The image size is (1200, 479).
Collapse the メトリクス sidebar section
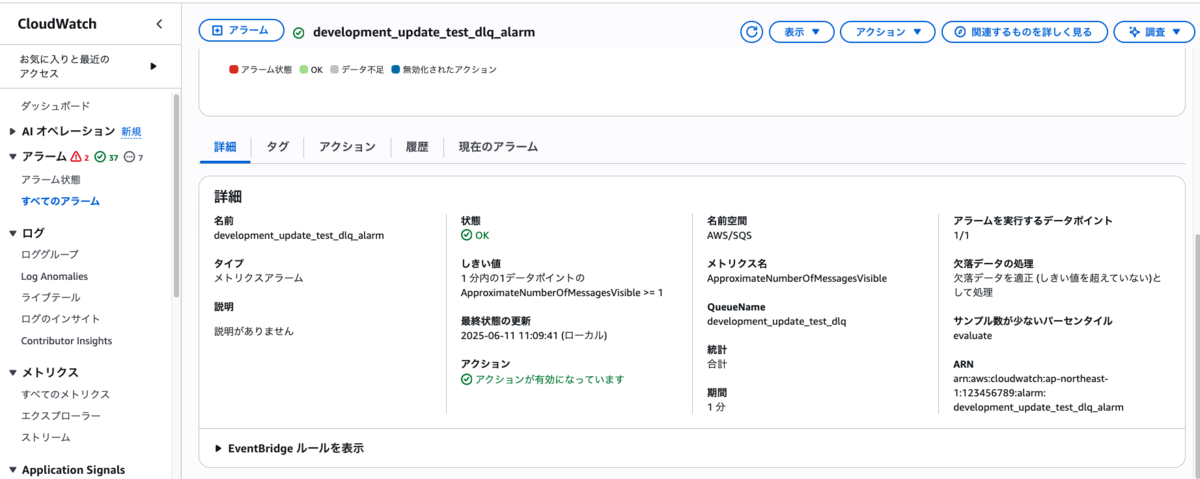(x=12, y=372)
